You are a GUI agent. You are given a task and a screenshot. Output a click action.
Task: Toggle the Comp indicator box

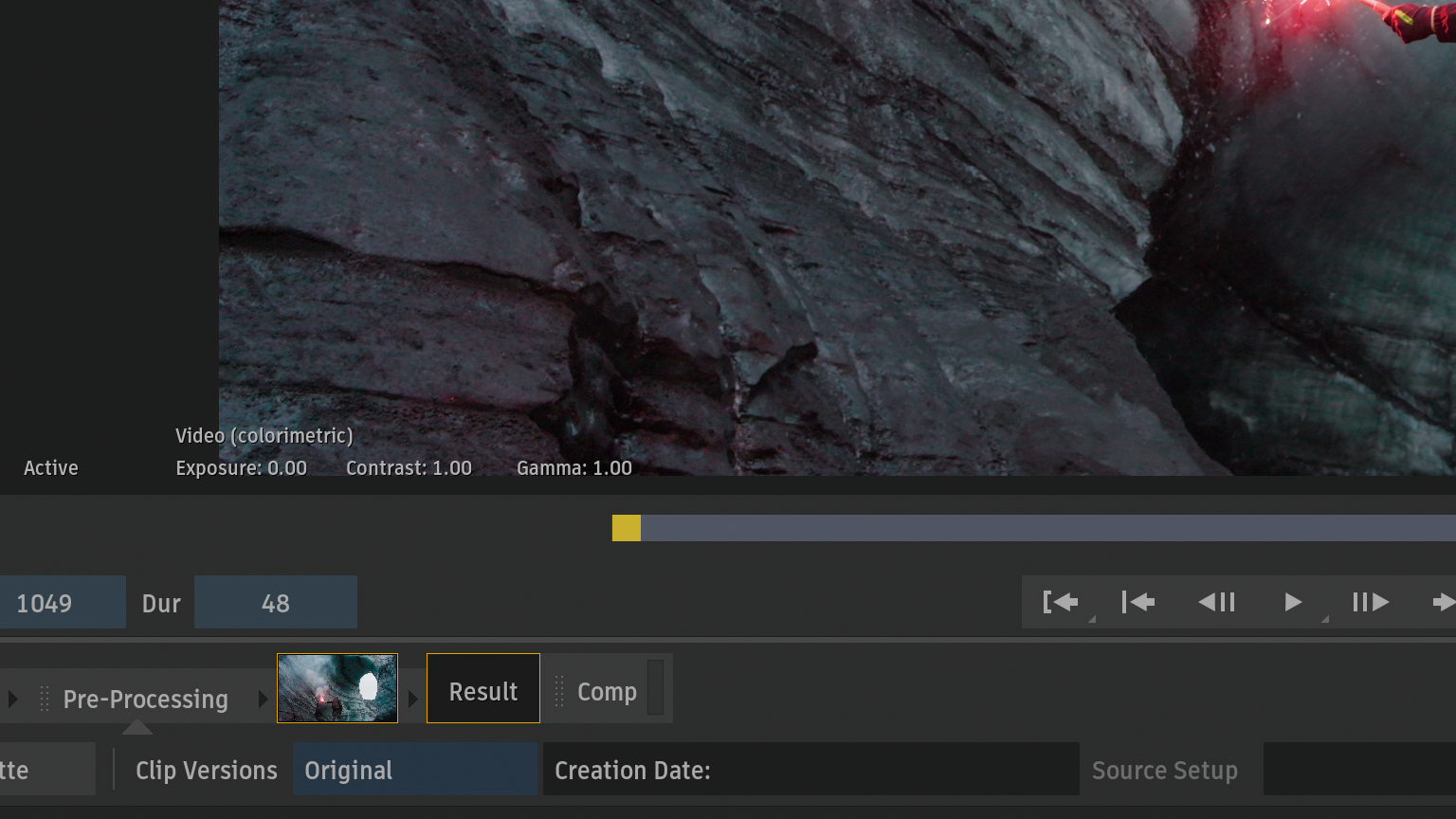coord(655,688)
